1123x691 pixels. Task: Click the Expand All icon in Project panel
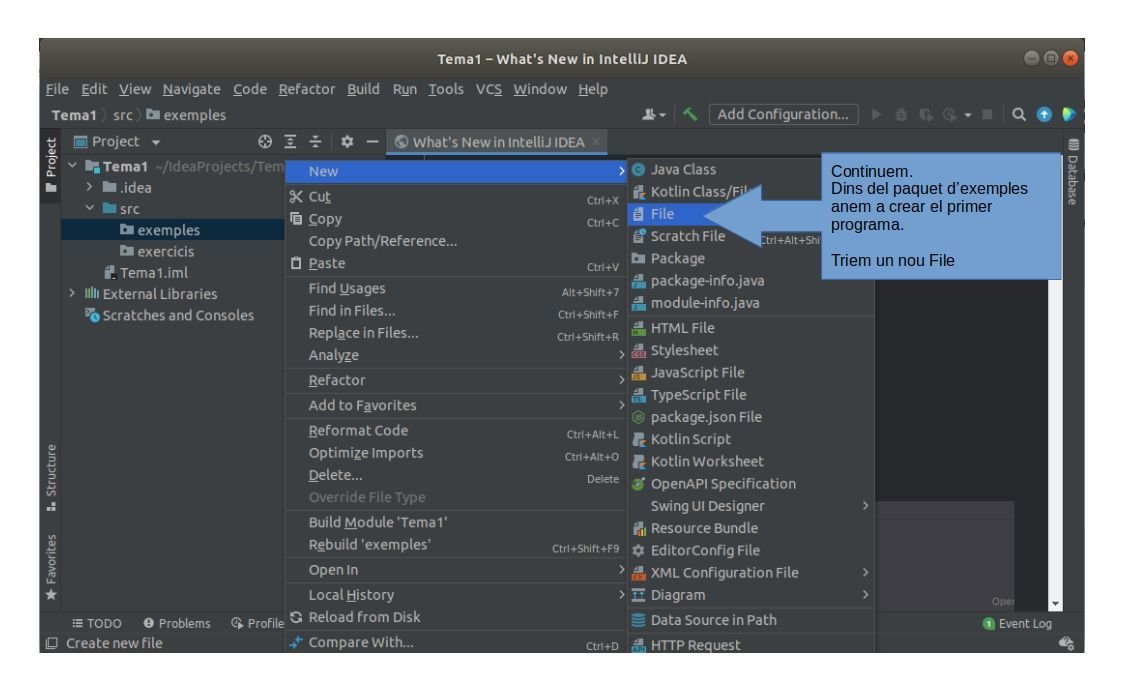click(290, 142)
